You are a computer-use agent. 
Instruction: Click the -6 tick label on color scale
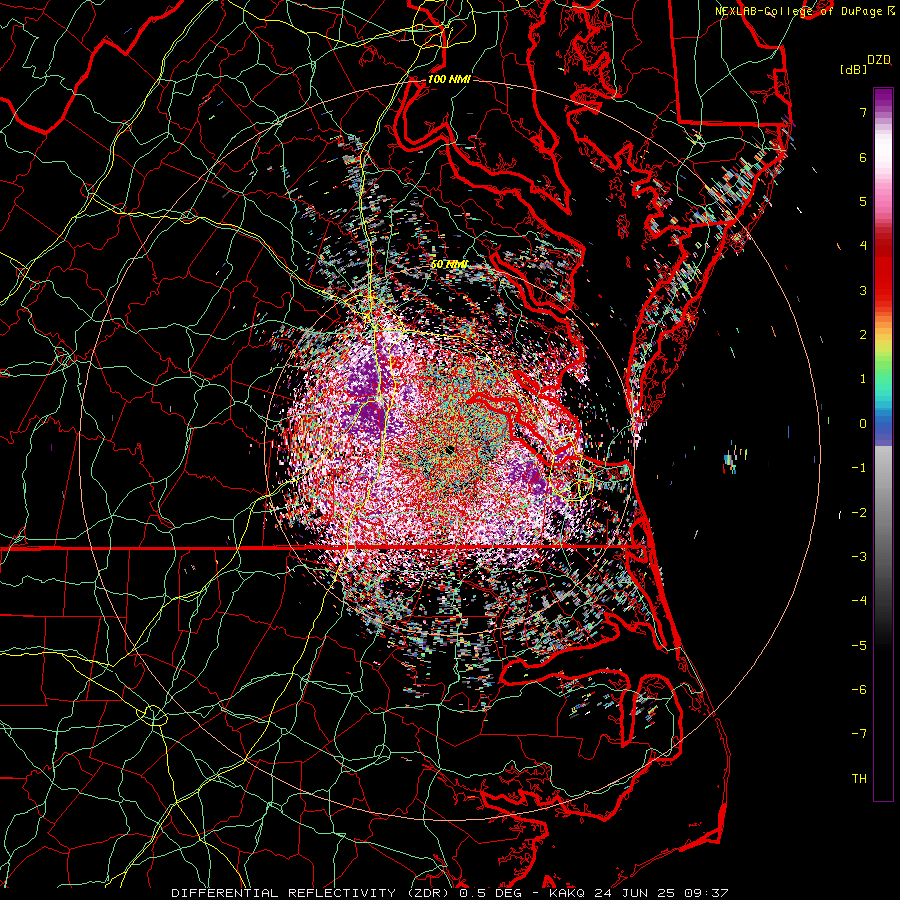(859, 690)
